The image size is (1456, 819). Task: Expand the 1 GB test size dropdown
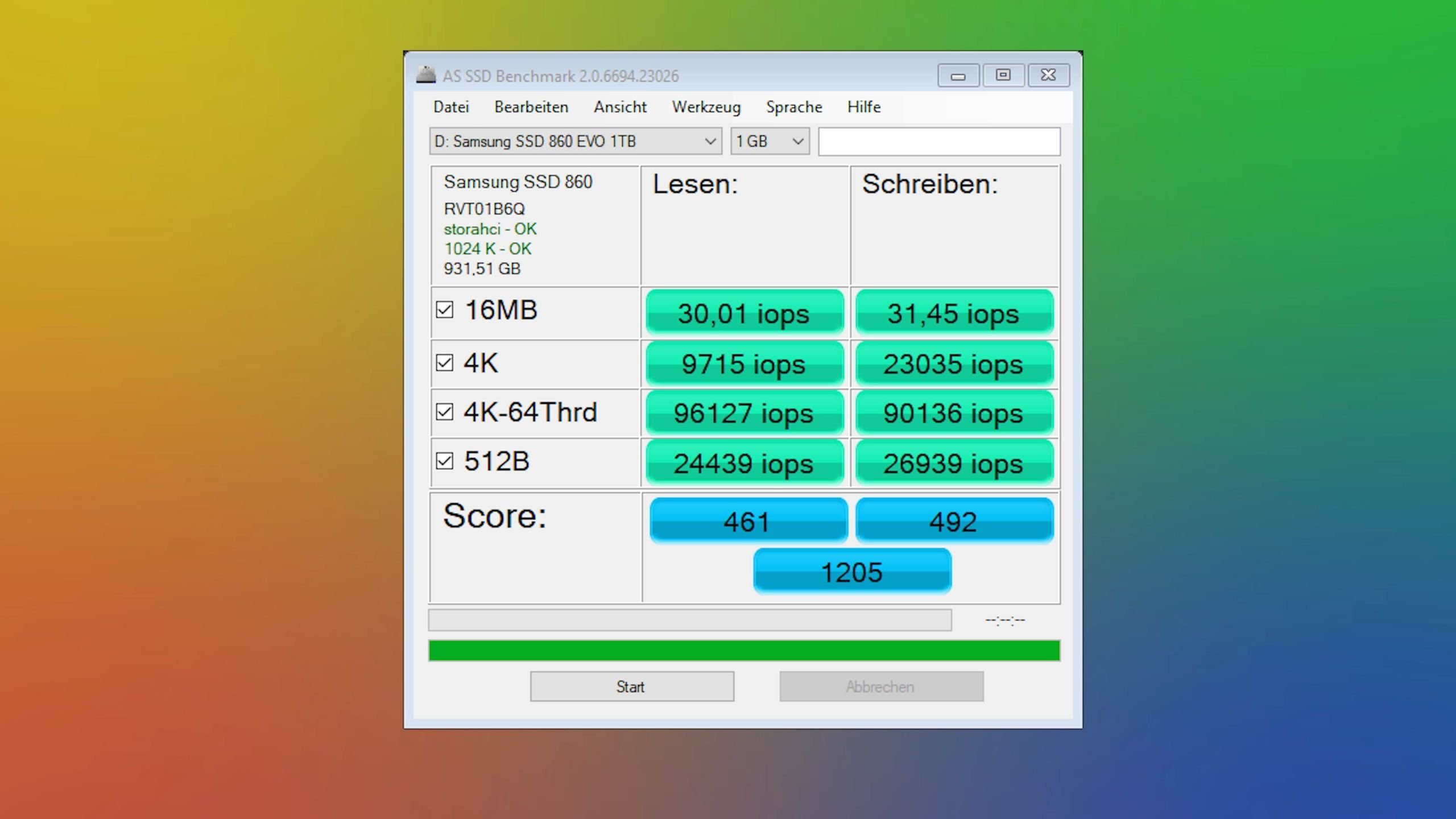(x=770, y=141)
